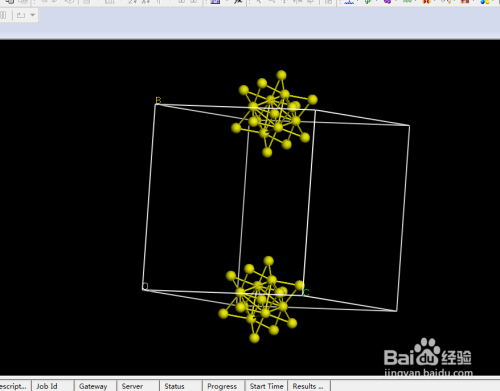Sort jobs by Start Time column
The height and width of the screenshot is (391, 500).
(x=266, y=386)
